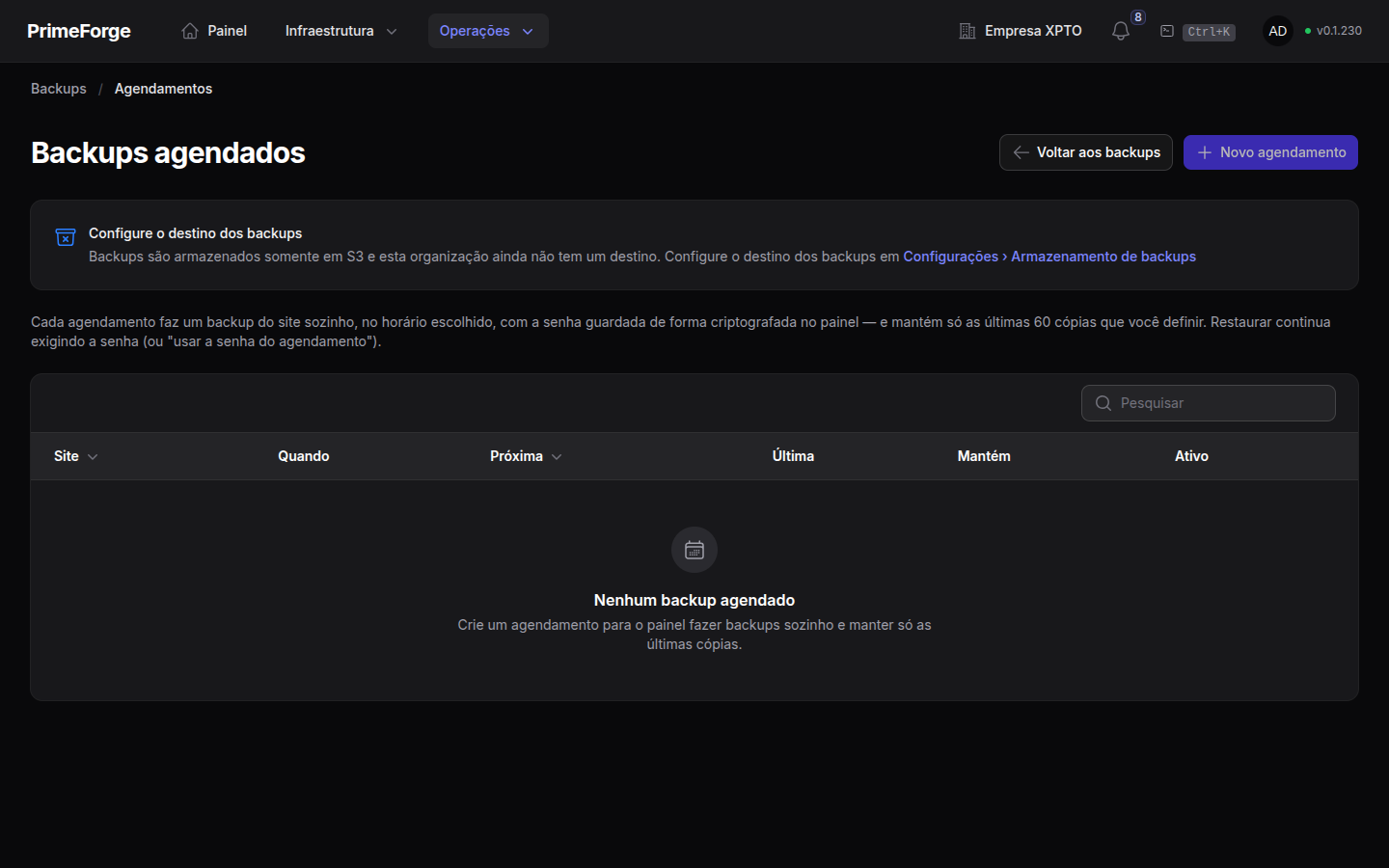Focus the Pesquisar search field
The height and width of the screenshot is (868, 1389).
1209,403
